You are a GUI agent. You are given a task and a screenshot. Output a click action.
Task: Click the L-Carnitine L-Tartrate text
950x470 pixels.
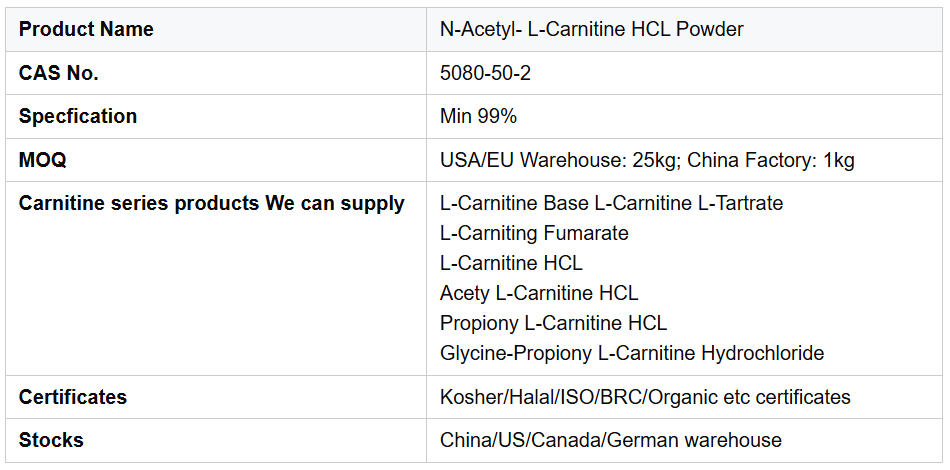[x=688, y=203]
